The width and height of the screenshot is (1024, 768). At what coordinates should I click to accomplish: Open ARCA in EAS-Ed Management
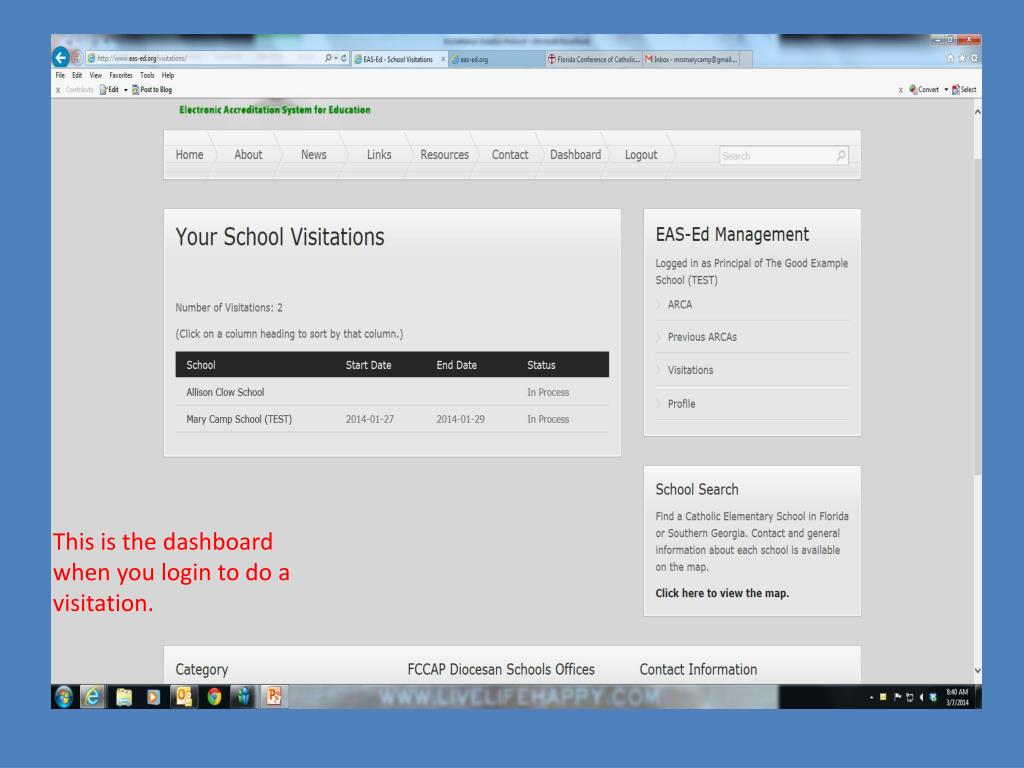pos(679,304)
